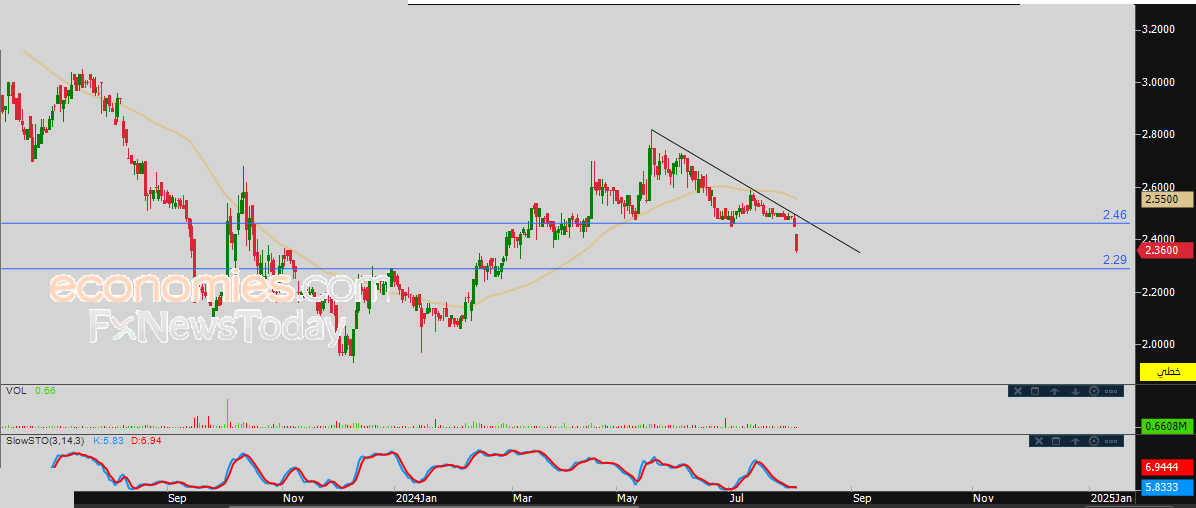Screen dimensions: 1196x508
Task: Click the Mar date label
Action: click(522, 499)
